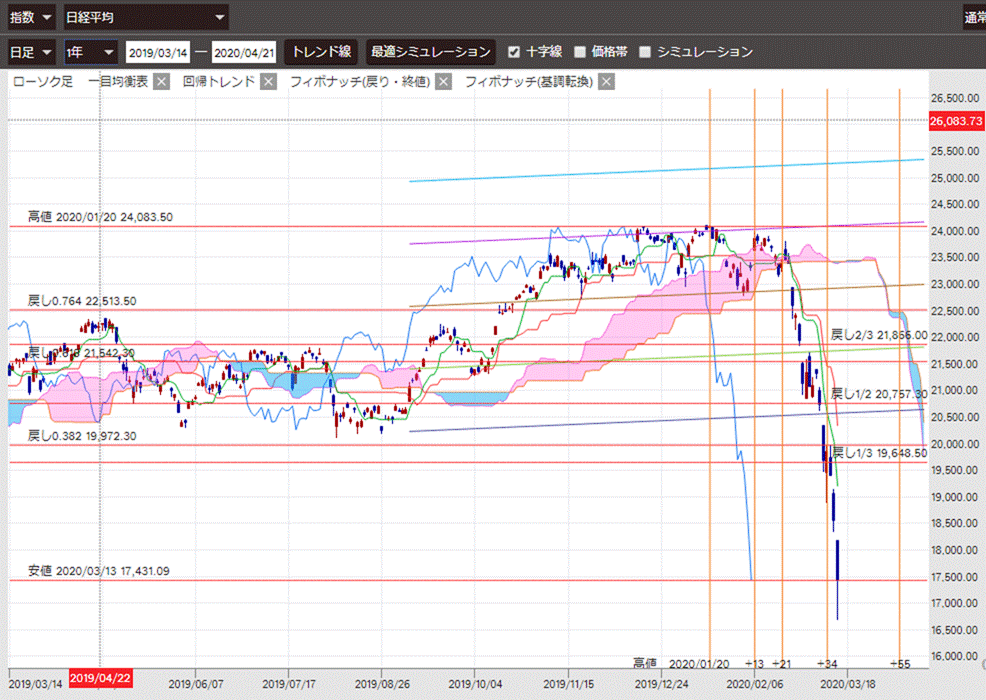
Task: Click the +13 Fibonacci time marker
Action: tap(755, 664)
